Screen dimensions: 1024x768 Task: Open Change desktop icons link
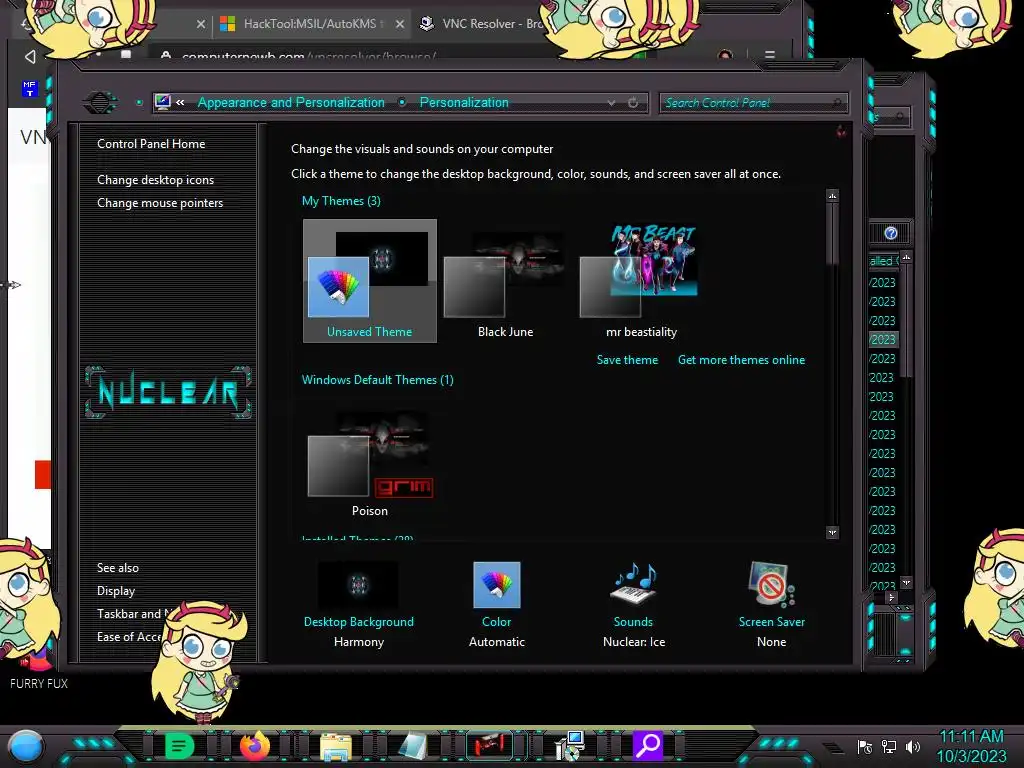(x=155, y=180)
